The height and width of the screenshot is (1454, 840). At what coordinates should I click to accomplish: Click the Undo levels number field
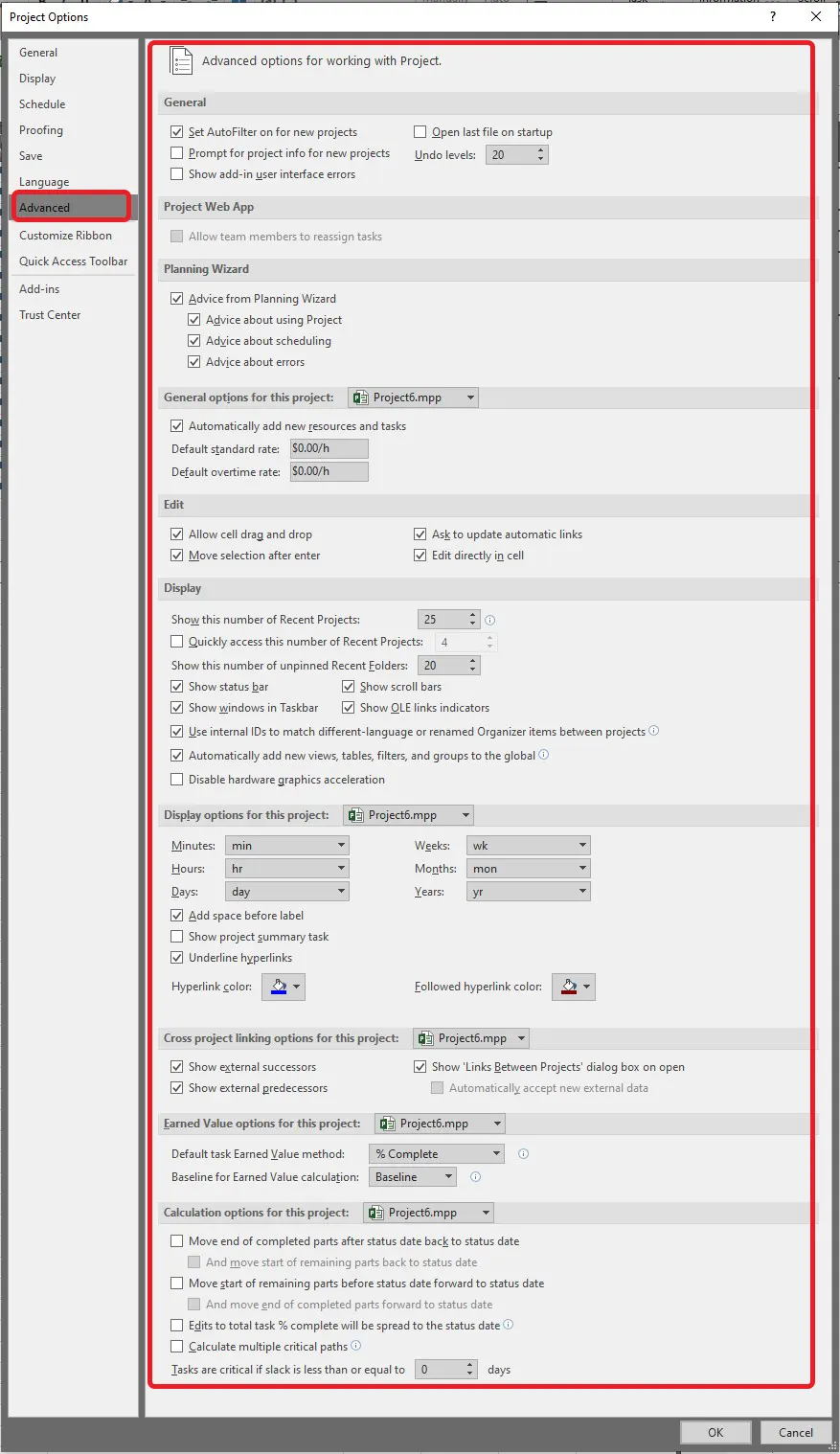510,155
